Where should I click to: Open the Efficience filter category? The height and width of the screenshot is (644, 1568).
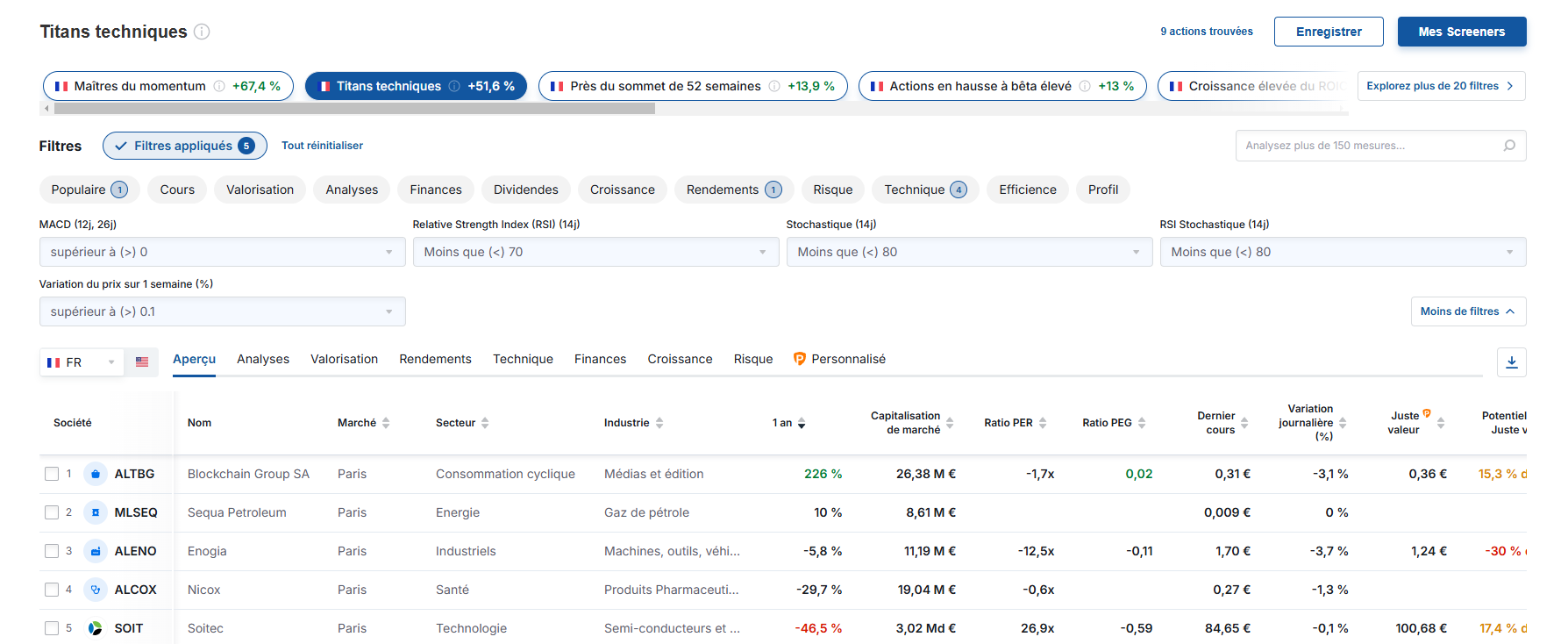click(1028, 190)
